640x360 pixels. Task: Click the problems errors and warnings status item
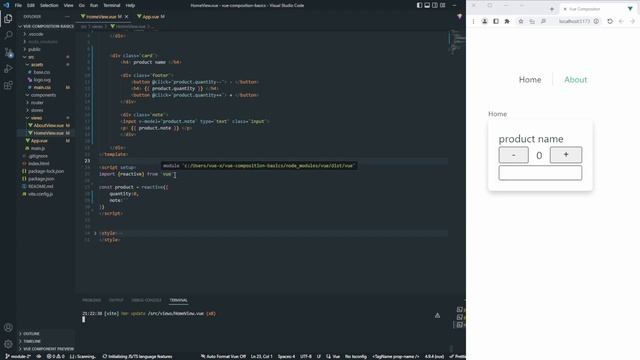point(56,356)
